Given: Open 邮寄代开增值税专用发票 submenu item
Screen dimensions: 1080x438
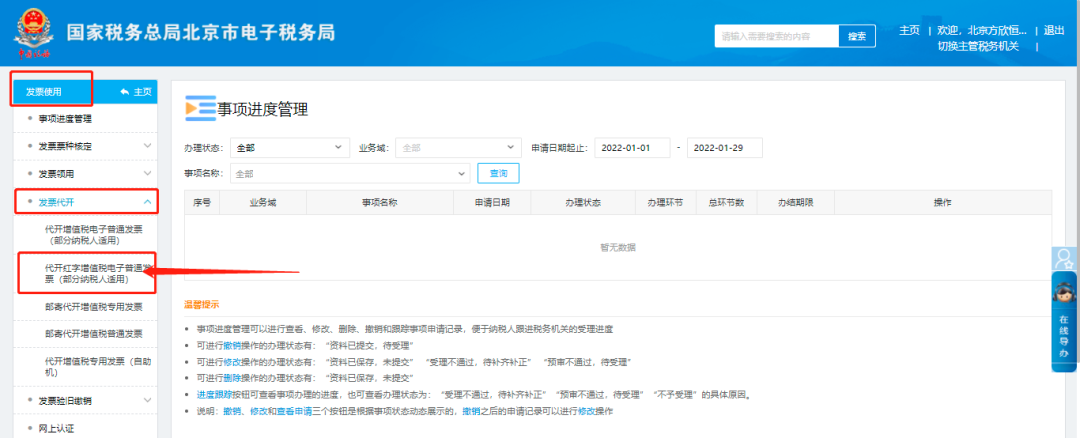Looking at the screenshot, I should point(94,306).
